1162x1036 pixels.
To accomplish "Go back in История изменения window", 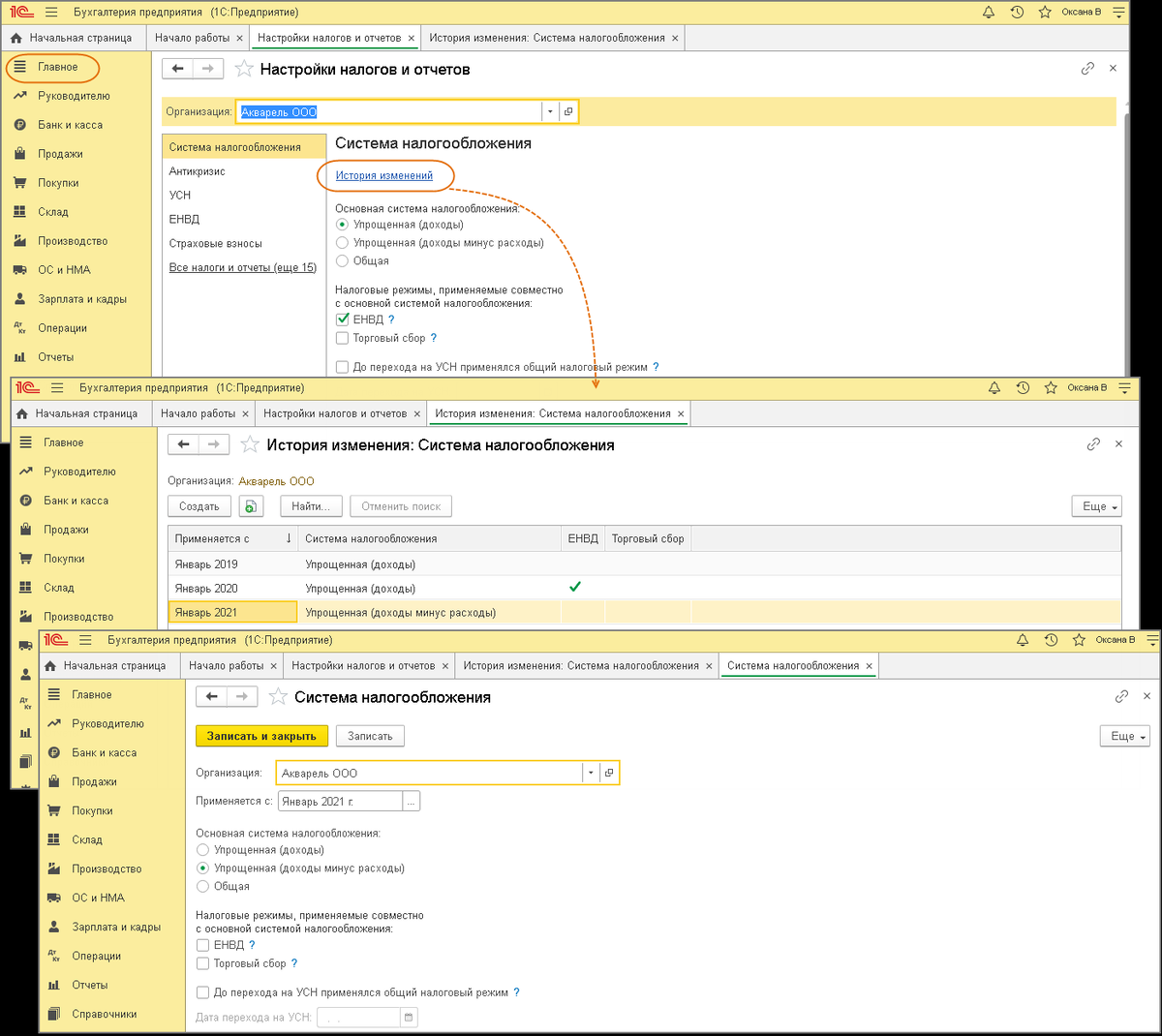I will point(184,444).
